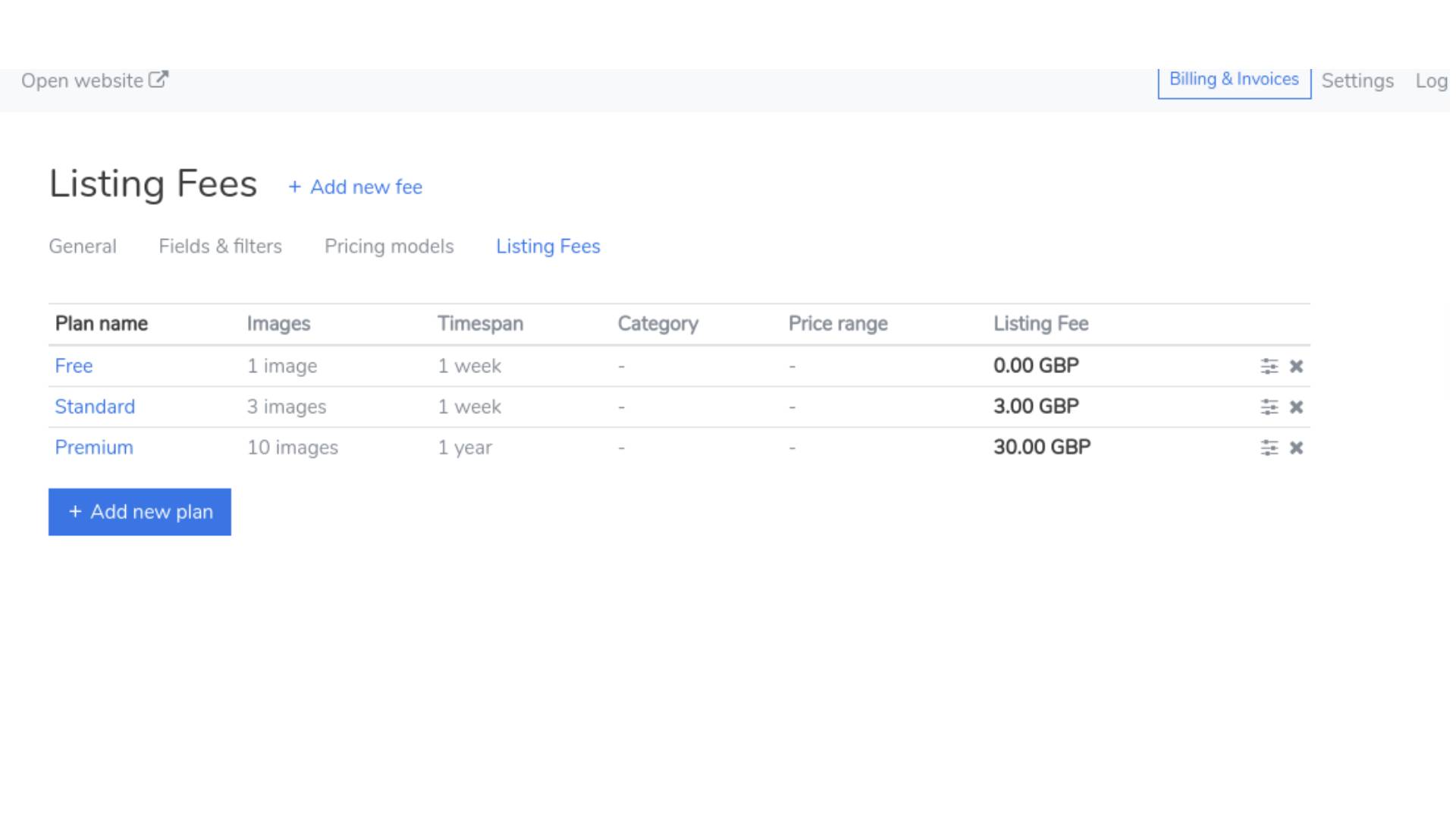Viewport: 1456px width, 819px height.
Task: Delete the Premium plan with X icon
Action: click(1296, 448)
